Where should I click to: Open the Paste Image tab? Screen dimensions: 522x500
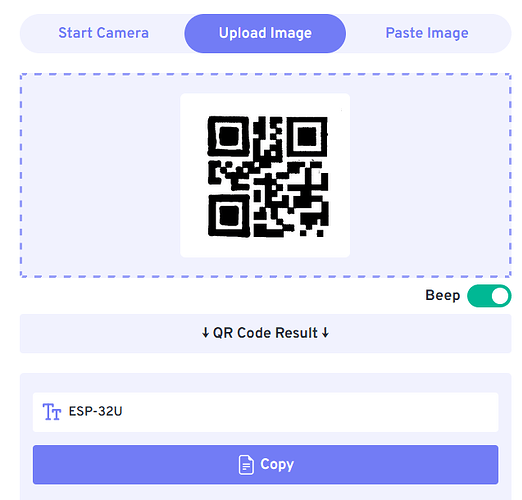(427, 33)
